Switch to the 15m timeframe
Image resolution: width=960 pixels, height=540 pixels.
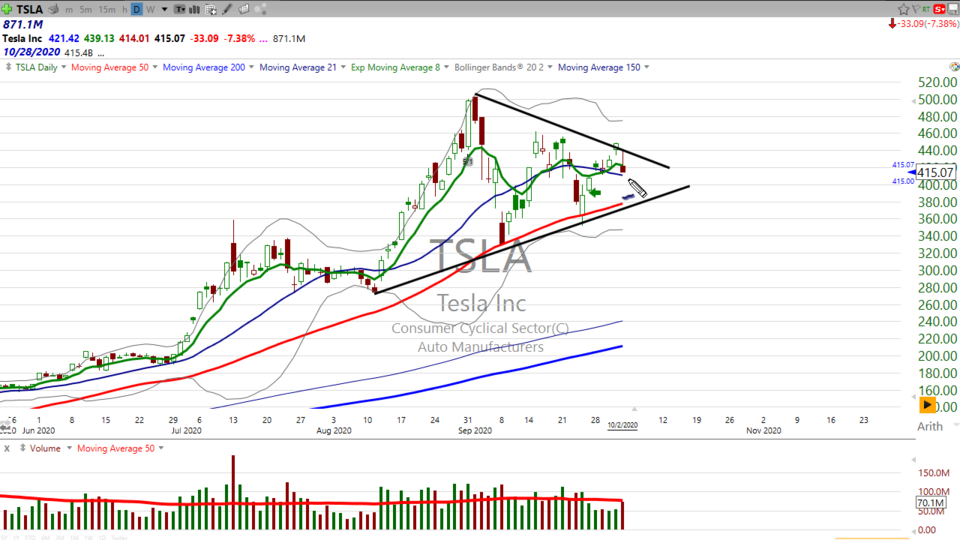click(107, 10)
